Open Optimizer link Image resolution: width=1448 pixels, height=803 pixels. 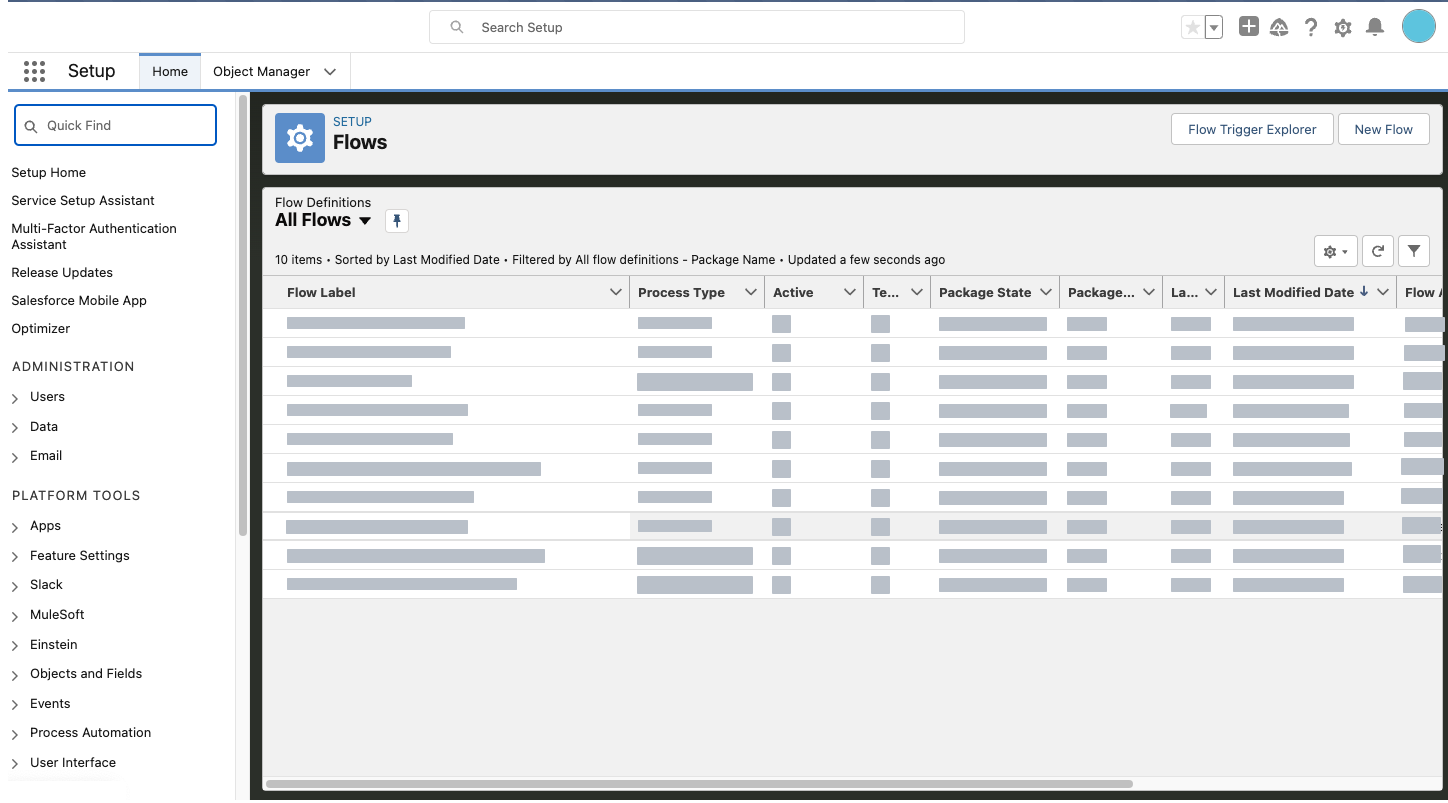41,329
